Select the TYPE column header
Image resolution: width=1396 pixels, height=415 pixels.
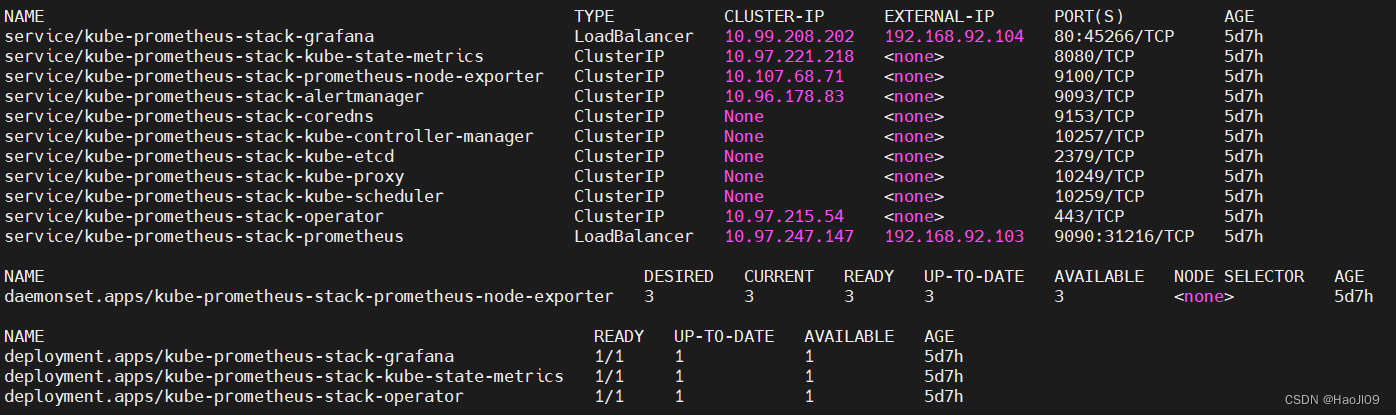tap(594, 16)
